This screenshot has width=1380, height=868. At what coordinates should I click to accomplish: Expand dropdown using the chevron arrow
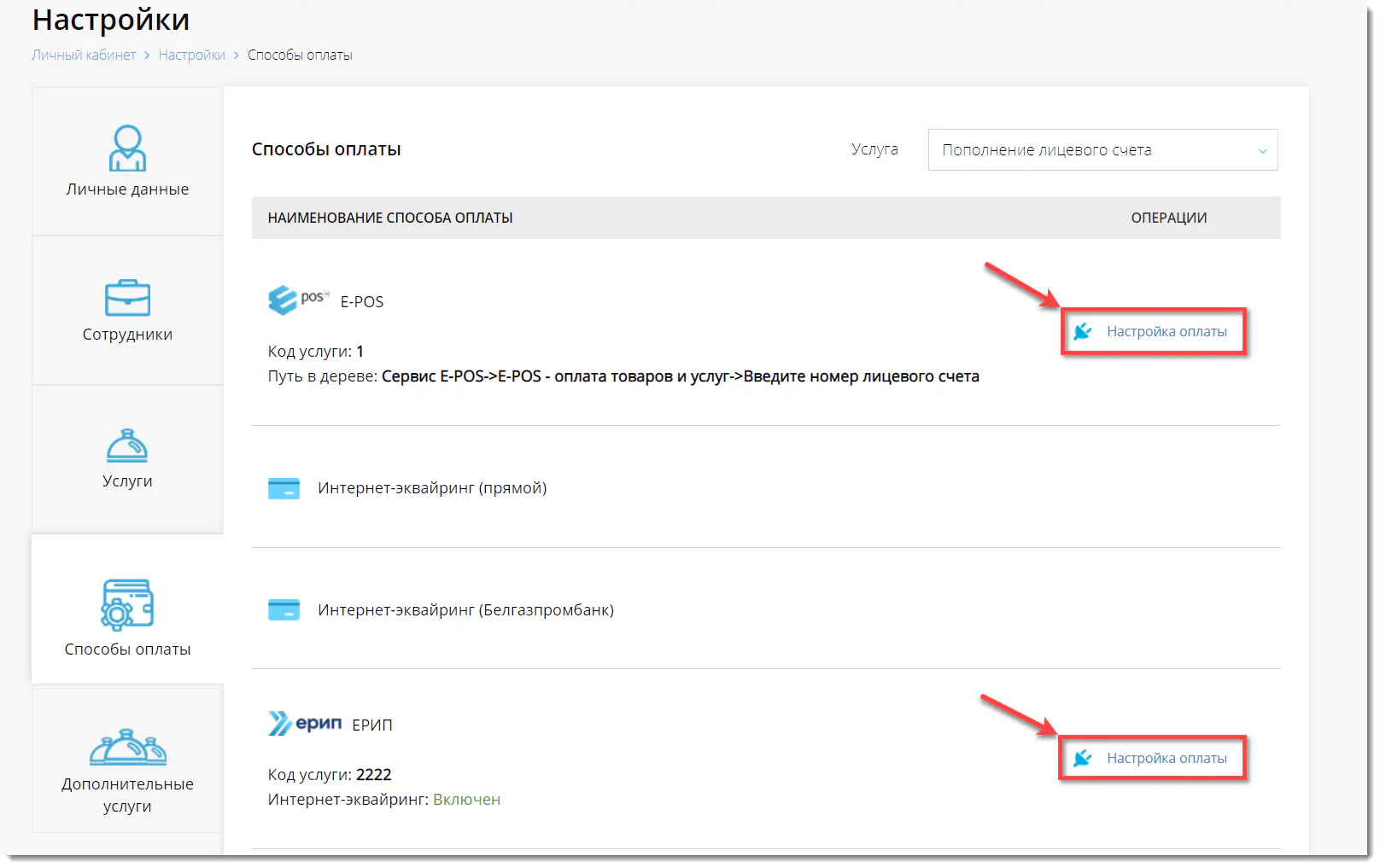click(1262, 151)
